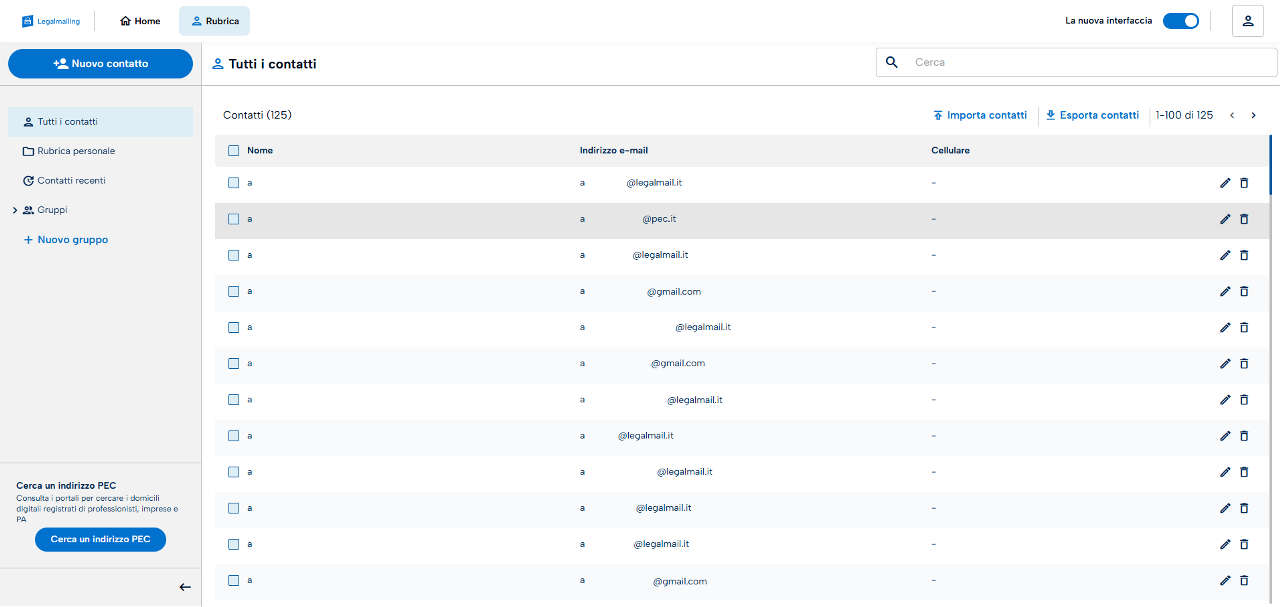The image size is (1280, 607).
Task: Toggle La nuova interfaccia switch
Action: [1181, 21]
